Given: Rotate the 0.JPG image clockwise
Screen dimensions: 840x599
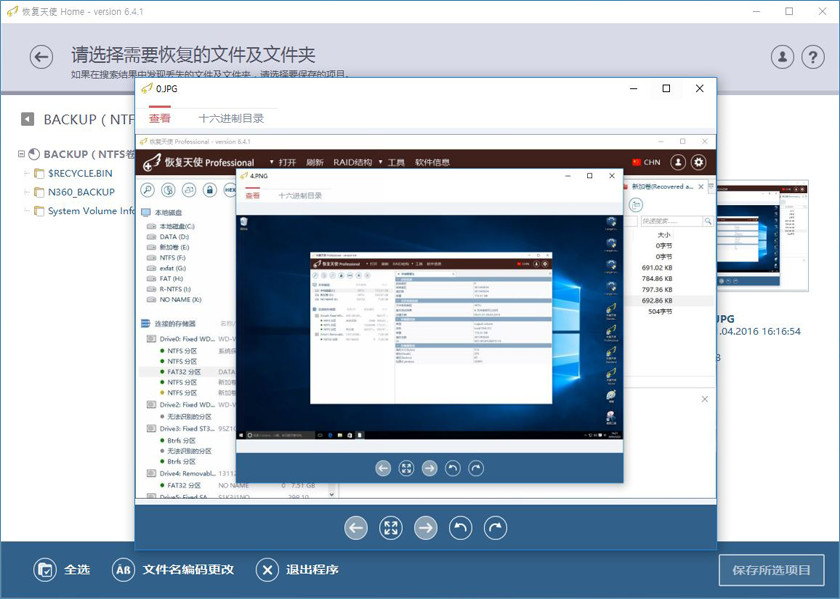Looking at the screenshot, I should [496, 528].
